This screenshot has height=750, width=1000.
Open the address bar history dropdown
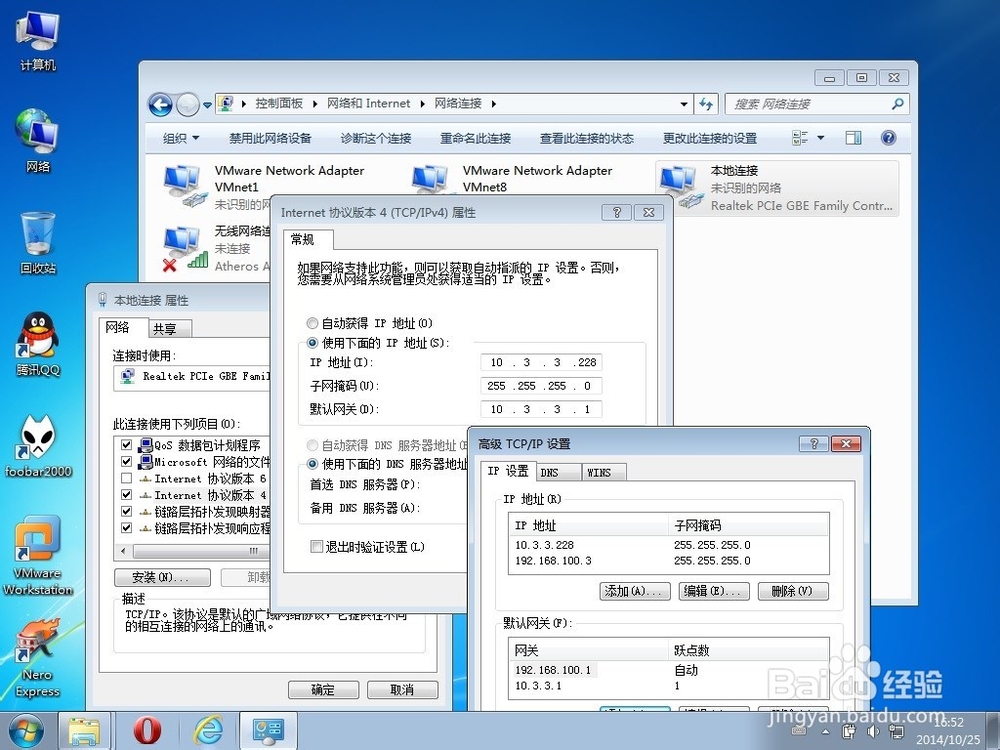pyautogui.click(x=684, y=104)
